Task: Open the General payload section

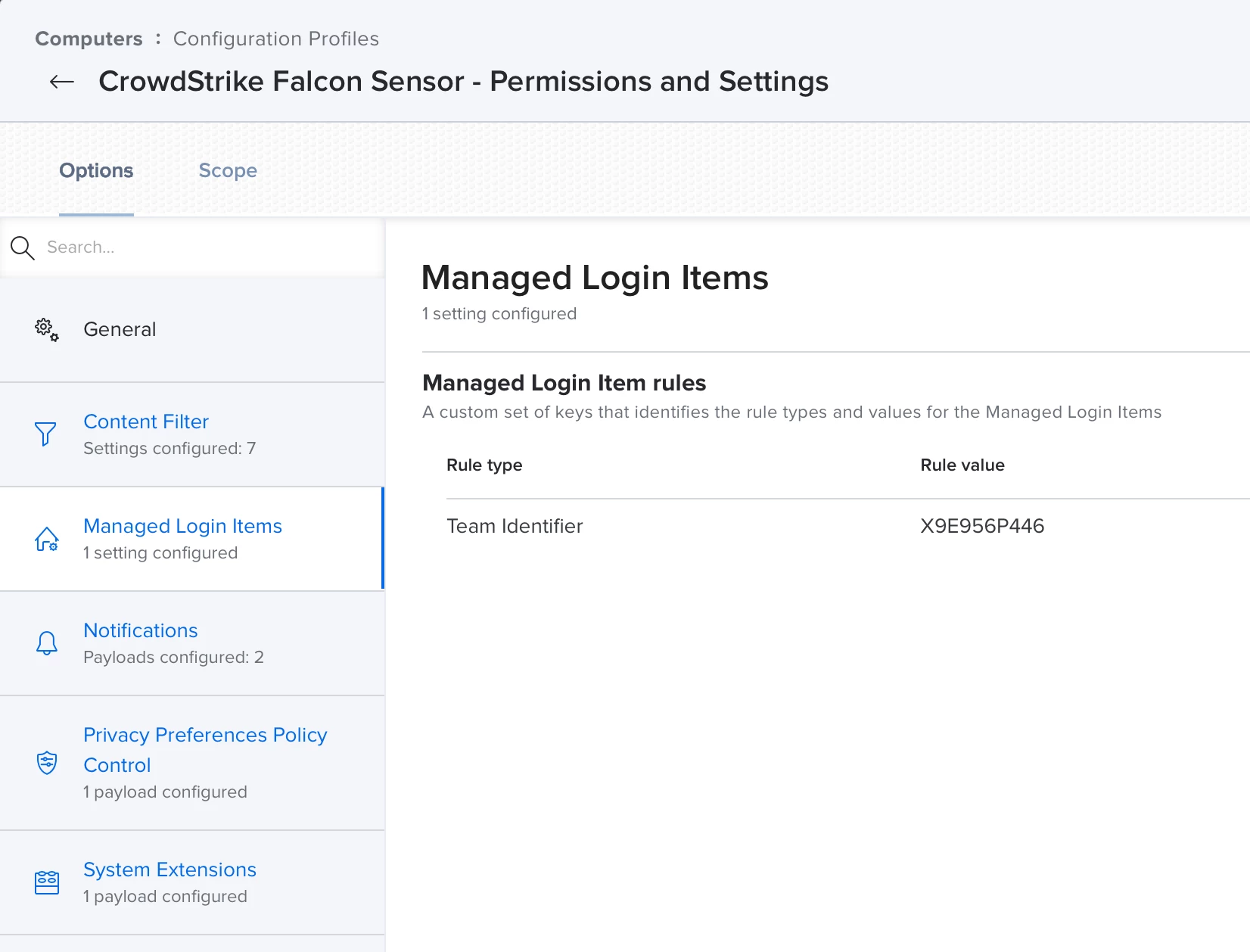Action: pos(120,330)
